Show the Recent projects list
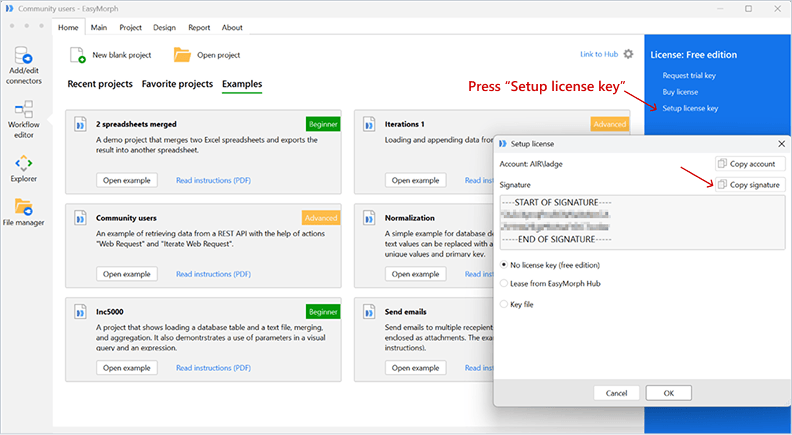Image resolution: width=792 pixels, height=435 pixels. (x=100, y=84)
